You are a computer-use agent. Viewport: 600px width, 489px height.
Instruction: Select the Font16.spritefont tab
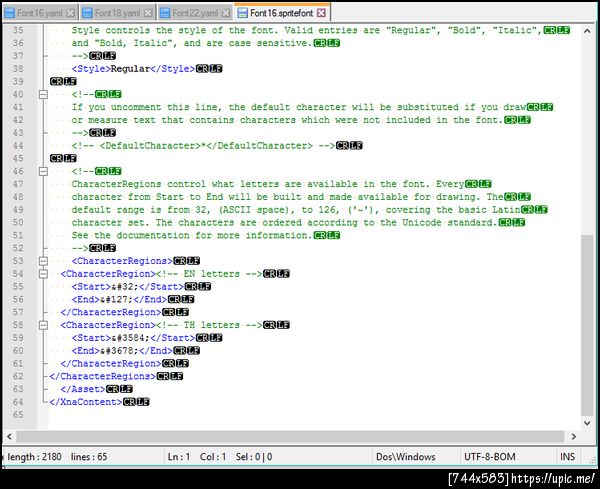pyautogui.click(x=282, y=13)
